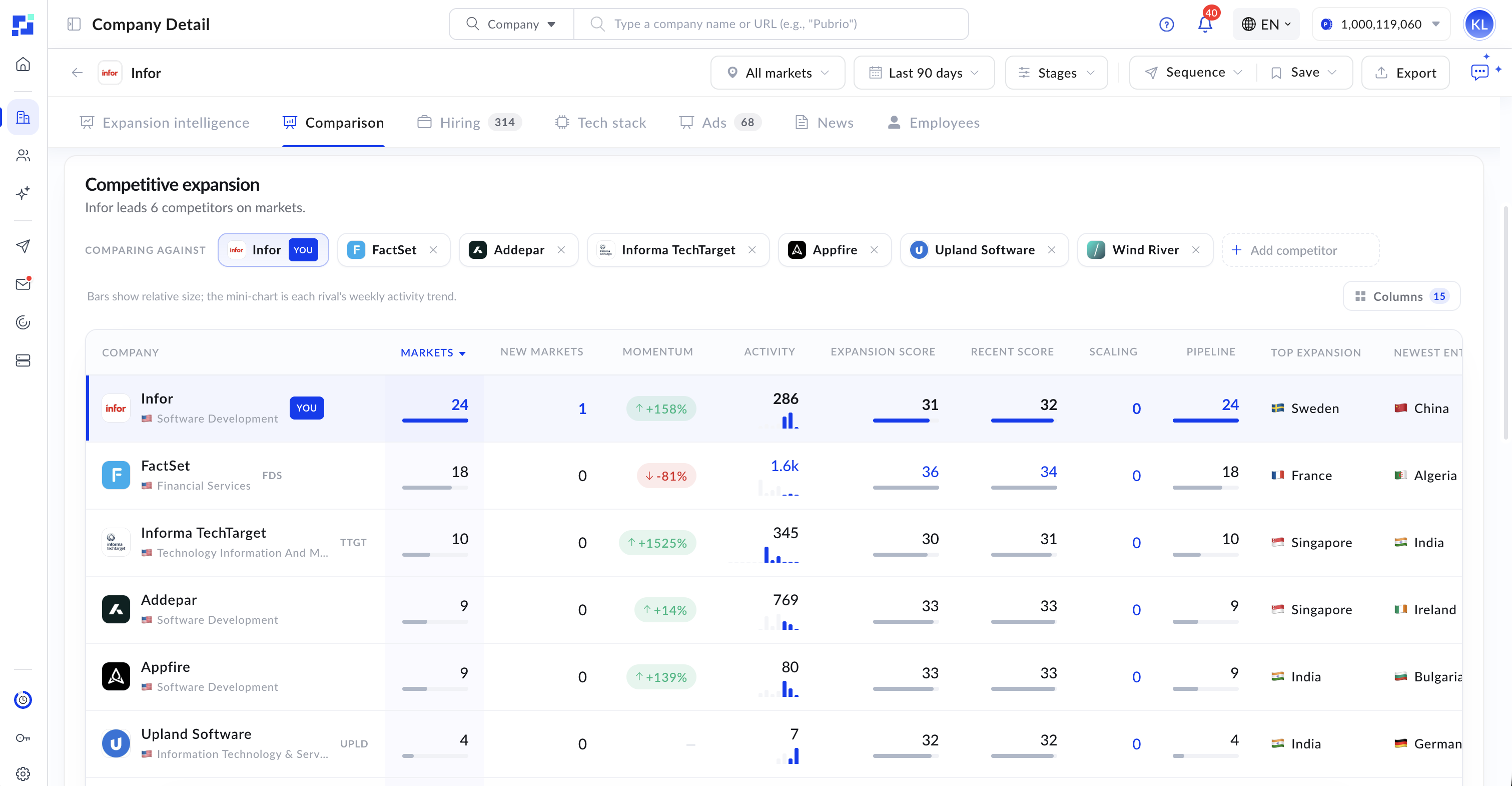Open the News tab
The width and height of the screenshot is (1512, 786).
point(824,122)
